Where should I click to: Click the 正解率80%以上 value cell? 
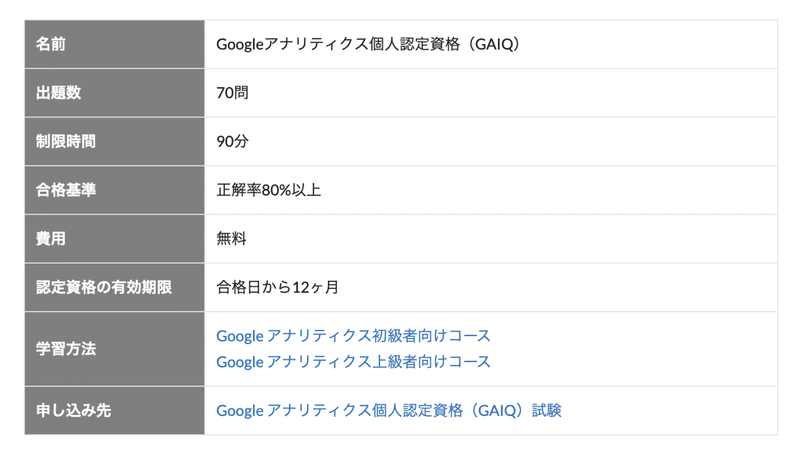(x=491, y=190)
